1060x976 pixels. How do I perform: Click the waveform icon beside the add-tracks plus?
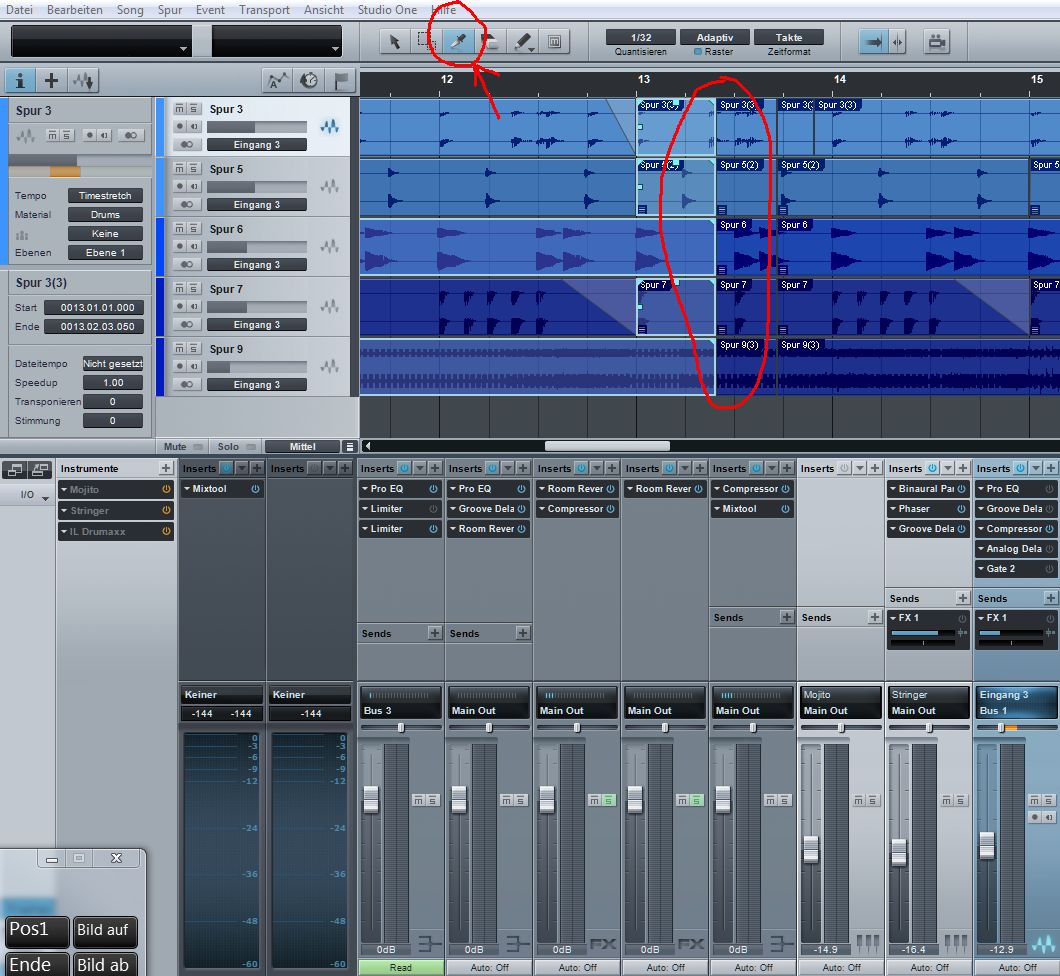pyautogui.click(x=84, y=81)
